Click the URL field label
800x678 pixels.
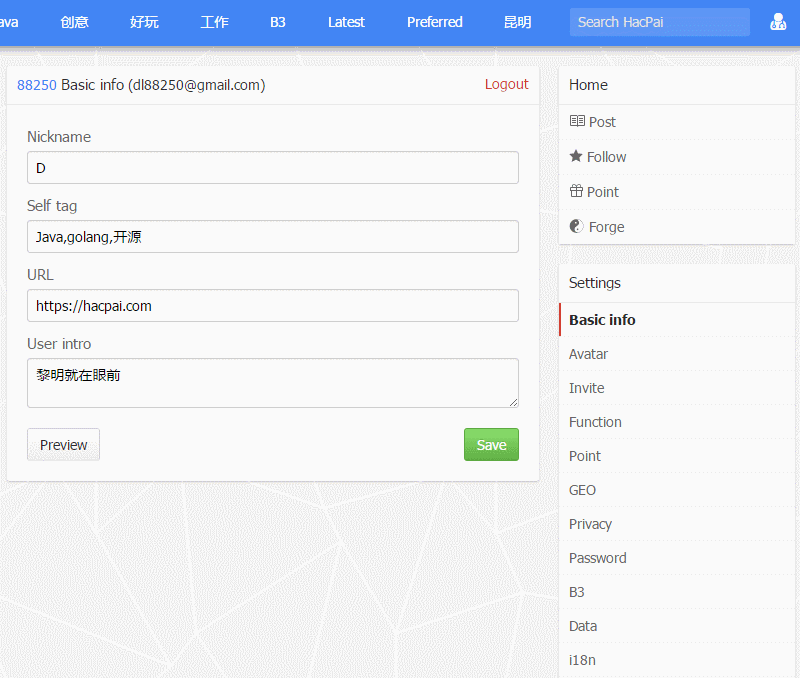pyautogui.click(x=40, y=274)
